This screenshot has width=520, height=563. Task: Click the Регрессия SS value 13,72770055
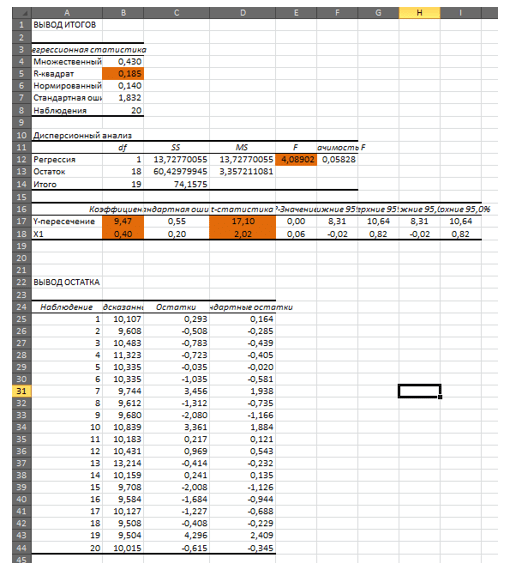(x=177, y=159)
